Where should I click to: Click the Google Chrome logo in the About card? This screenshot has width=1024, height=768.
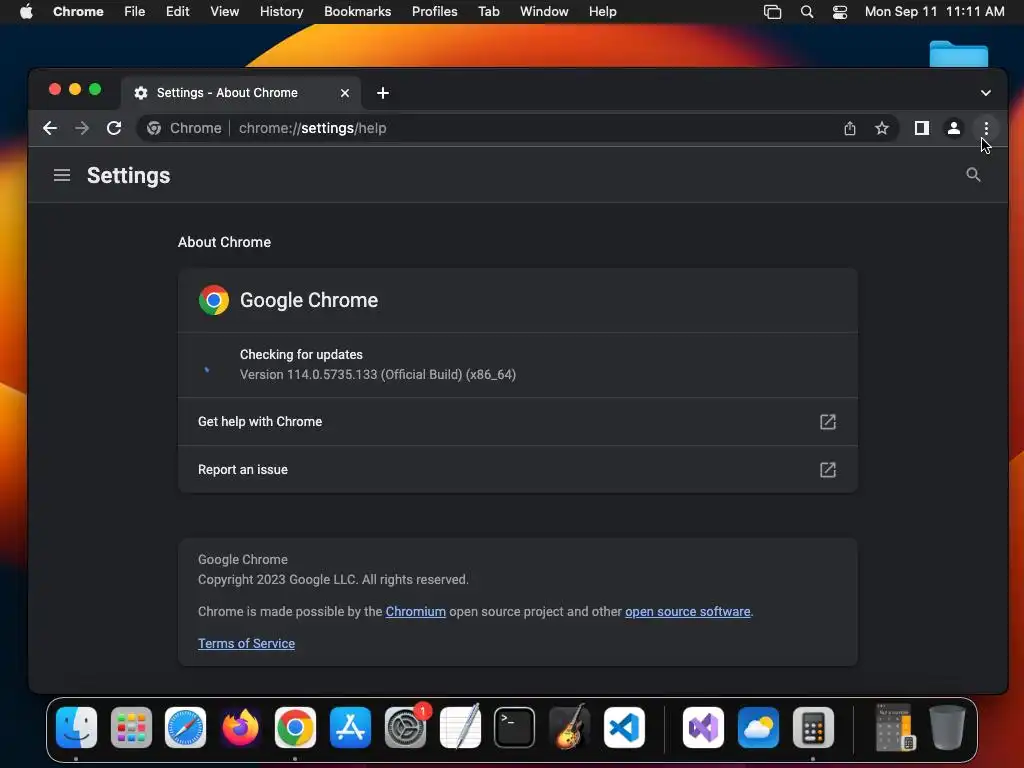pos(214,300)
